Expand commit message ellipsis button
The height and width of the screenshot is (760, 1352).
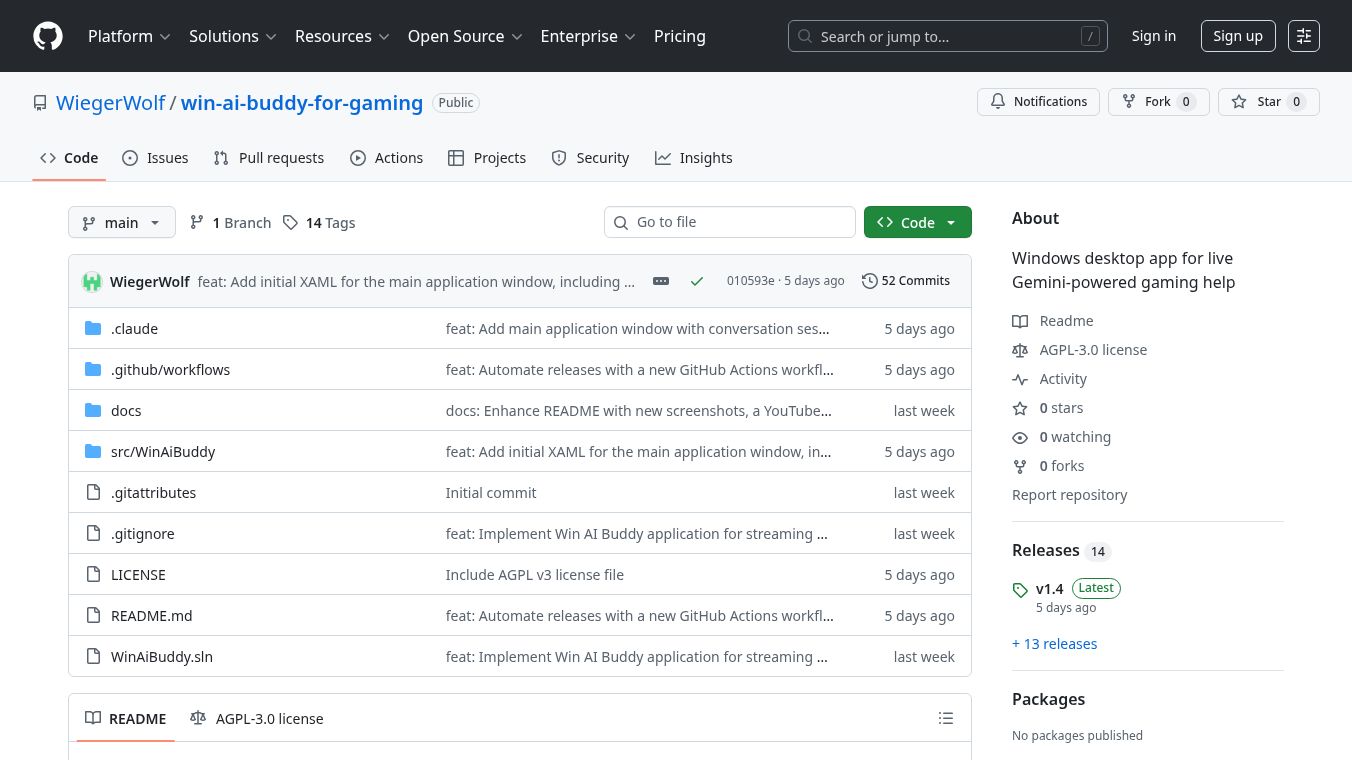pos(661,281)
